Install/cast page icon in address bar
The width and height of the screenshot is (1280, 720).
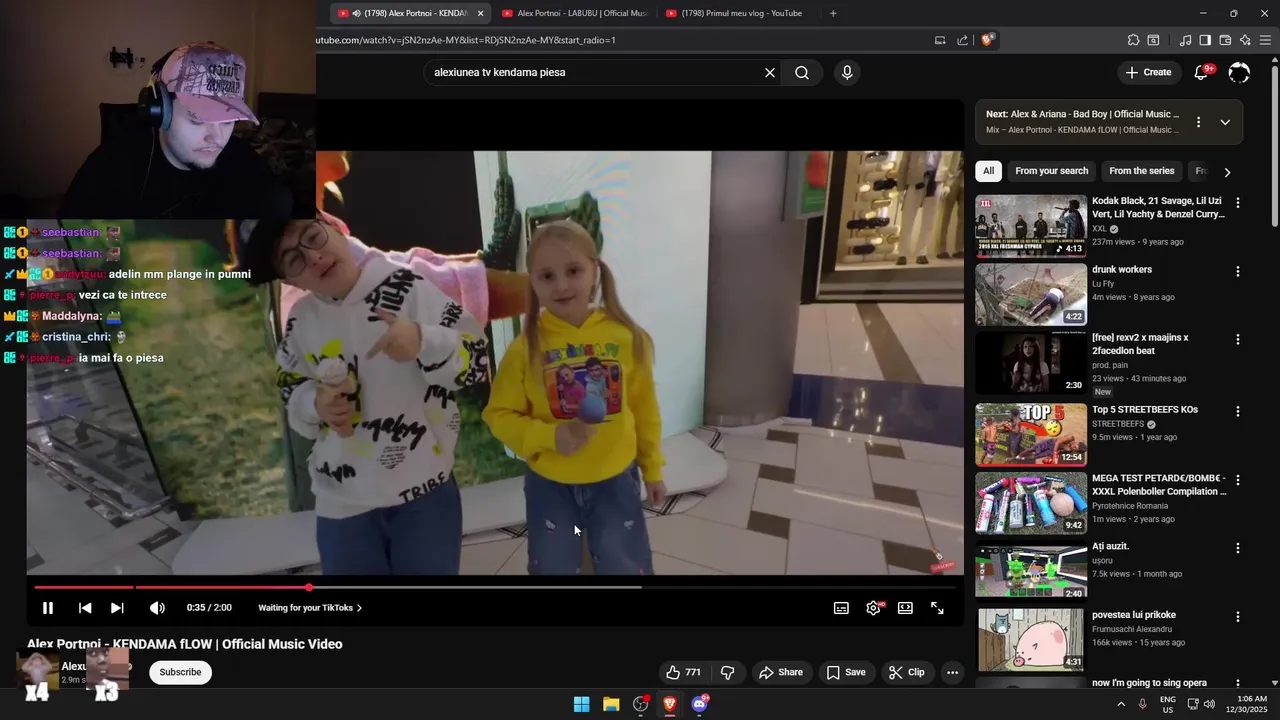[940, 40]
